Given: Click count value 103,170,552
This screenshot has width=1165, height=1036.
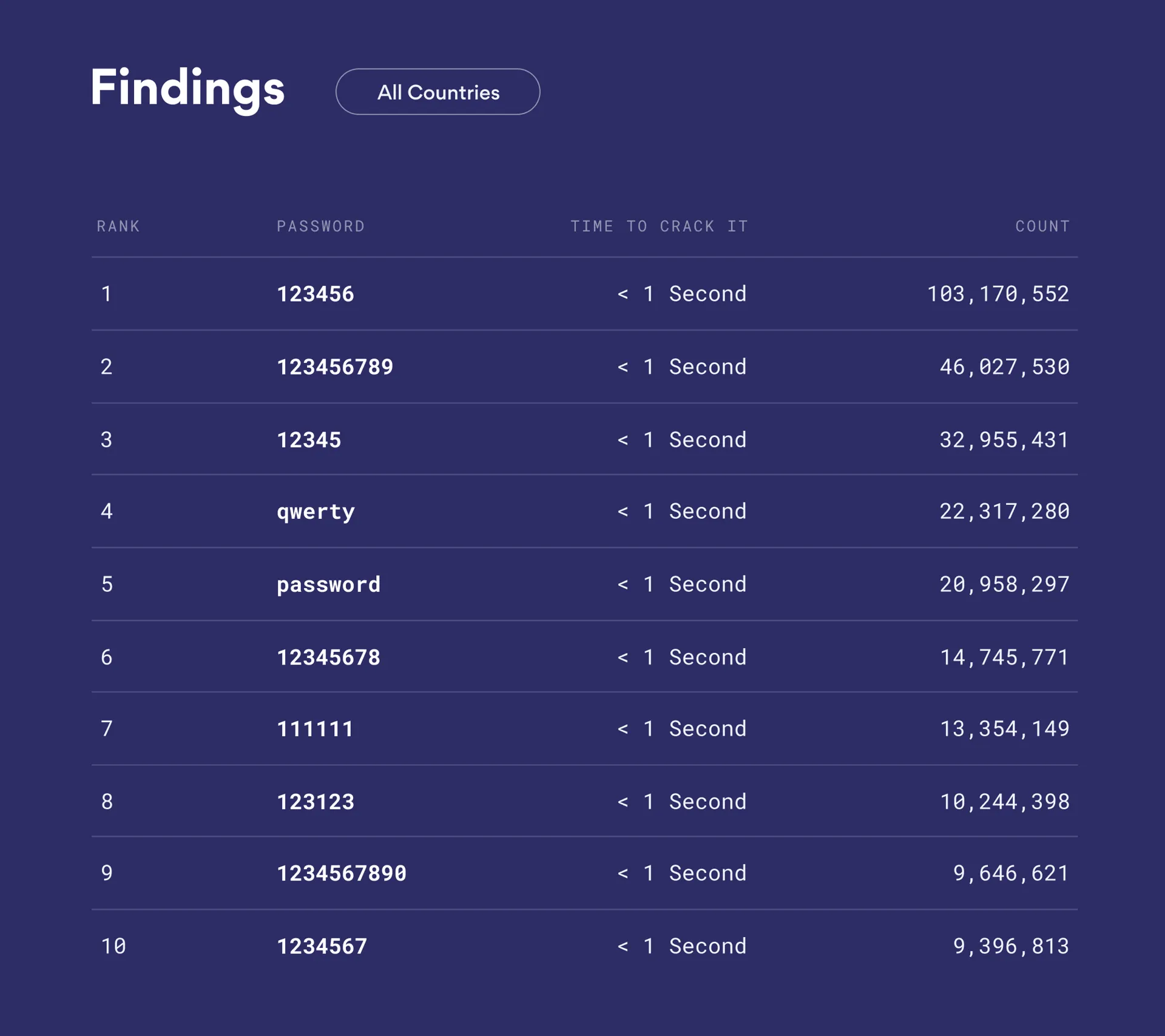Looking at the screenshot, I should [998, 294].
